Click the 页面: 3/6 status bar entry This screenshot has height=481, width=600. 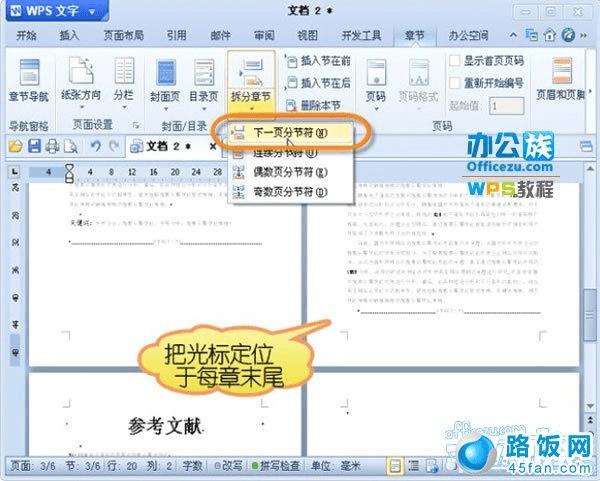click(x=33, y=466)
